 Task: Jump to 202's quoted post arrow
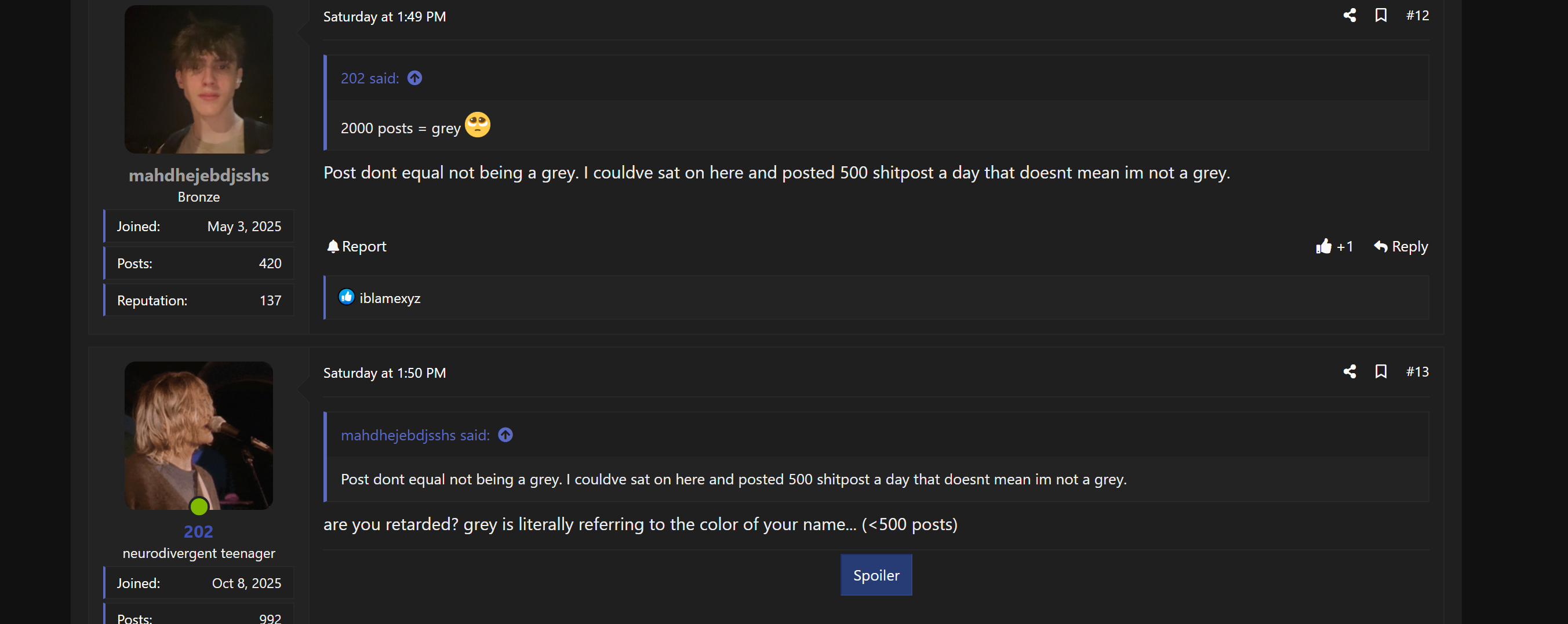pyautogui.click(x=414, y=78)
